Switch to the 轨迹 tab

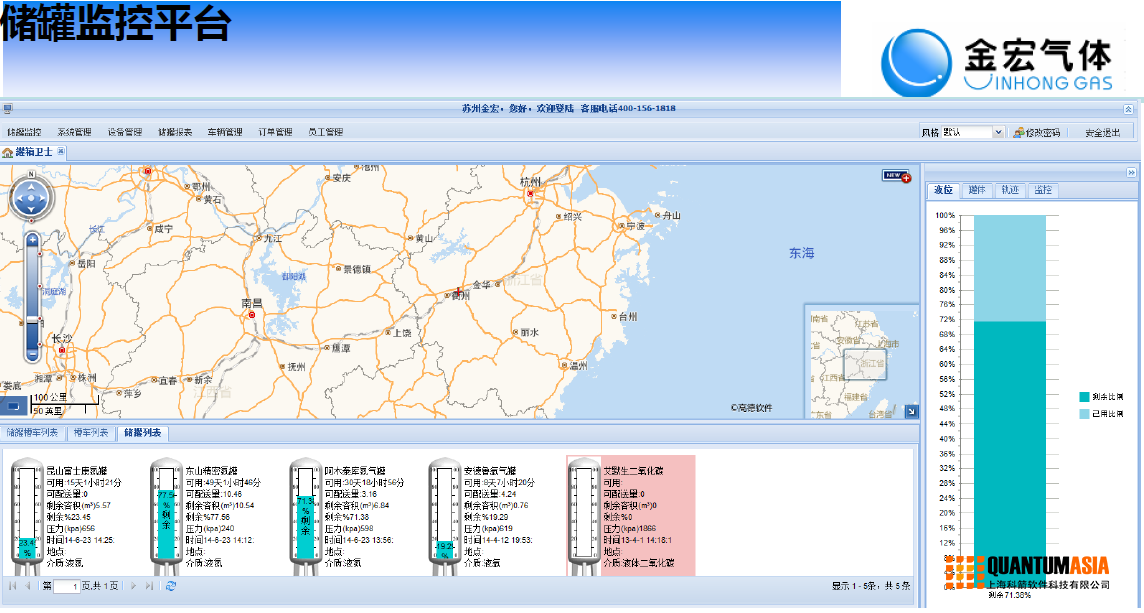click(1009, 190)
